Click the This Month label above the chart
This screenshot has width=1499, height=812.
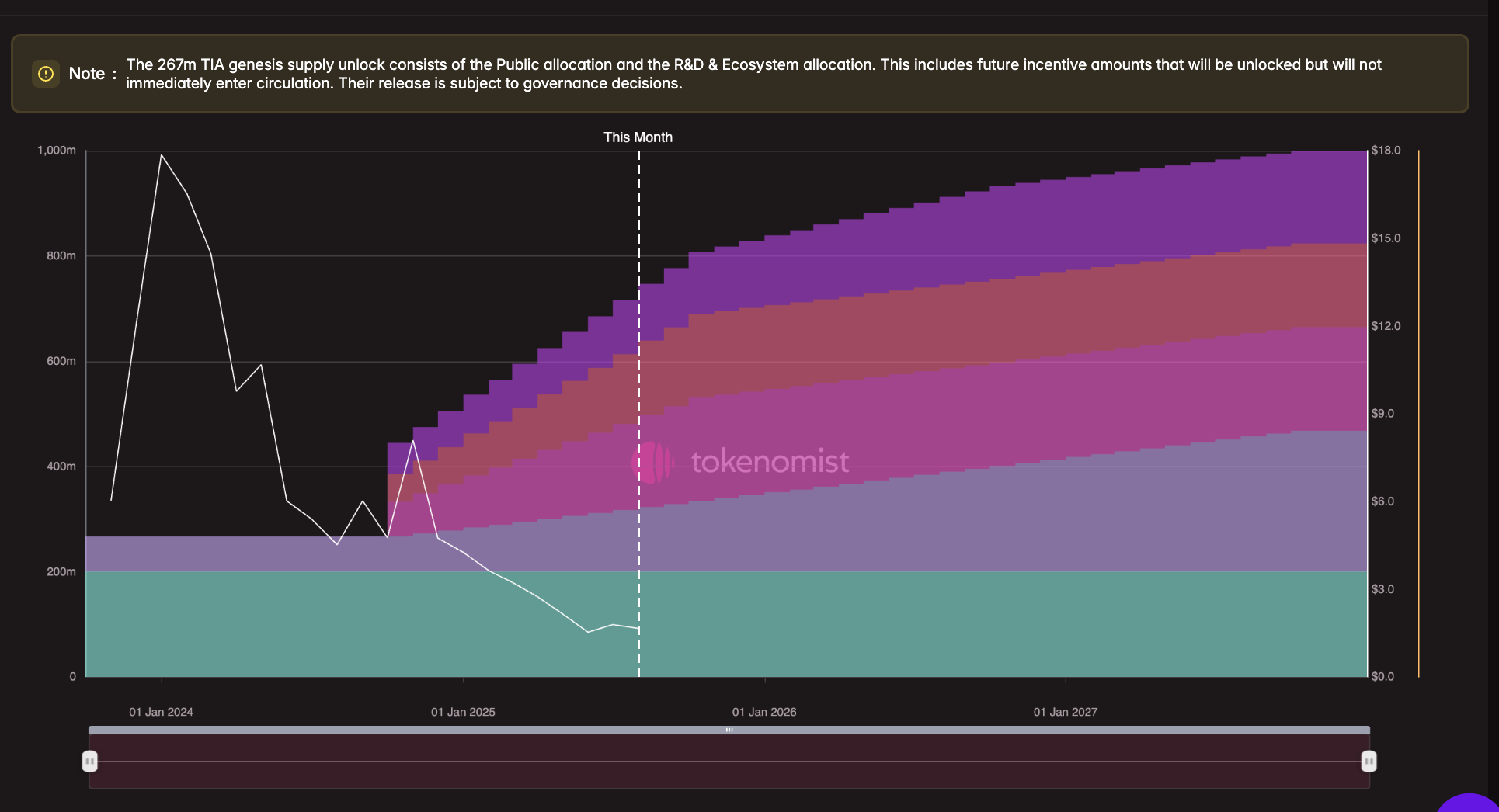click(x=638, y=137)
